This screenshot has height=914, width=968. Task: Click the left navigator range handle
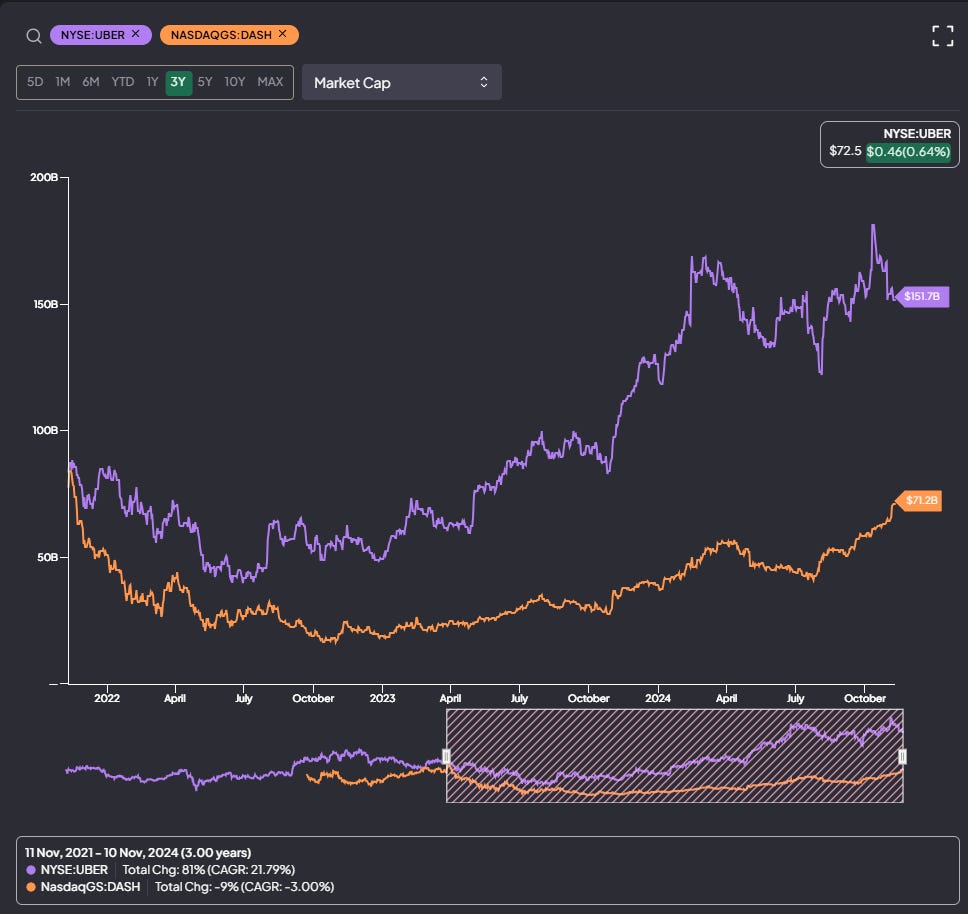tap(446, 757)
